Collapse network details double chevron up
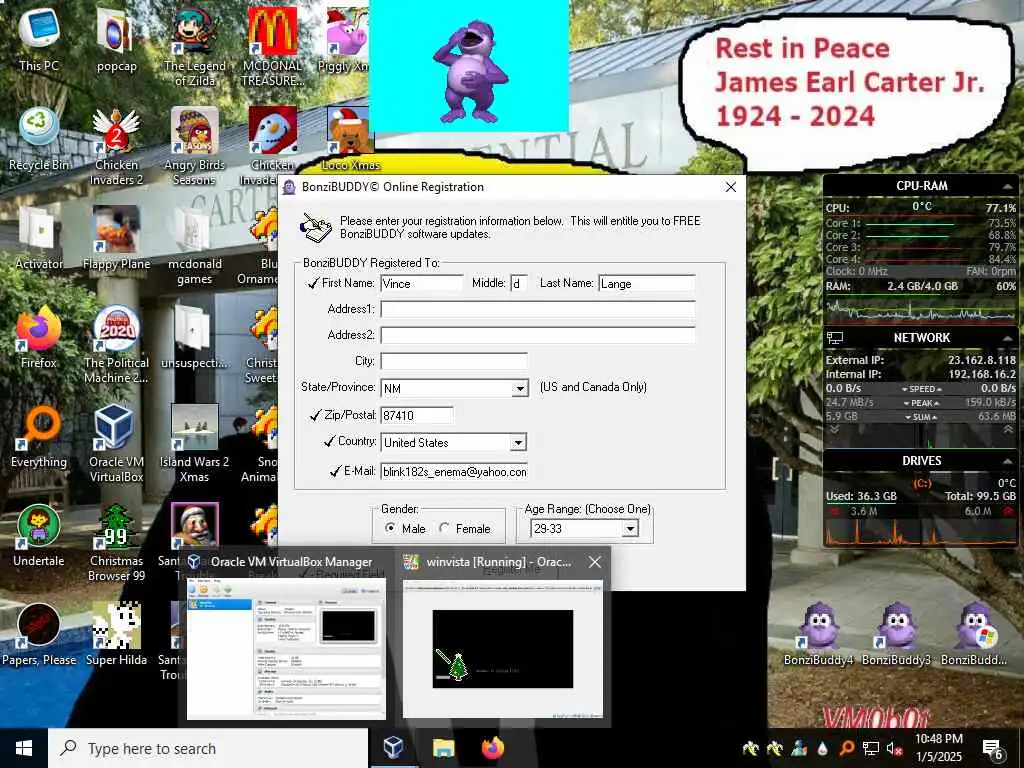This screenshot has width=1024, height=768. [1008, 430]
